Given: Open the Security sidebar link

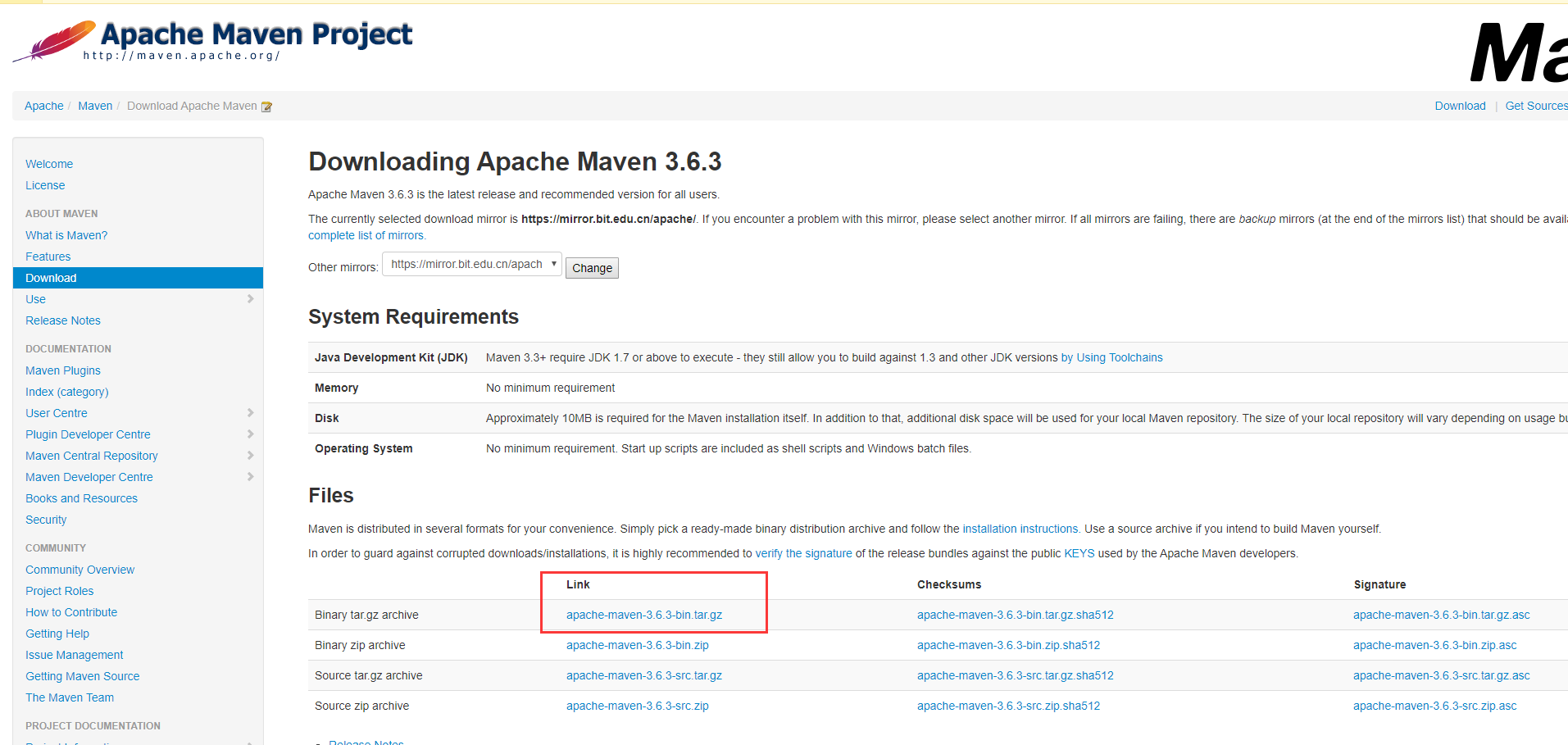Looking at the screenshot, I should pyautogui.click(x=46, y=520).
